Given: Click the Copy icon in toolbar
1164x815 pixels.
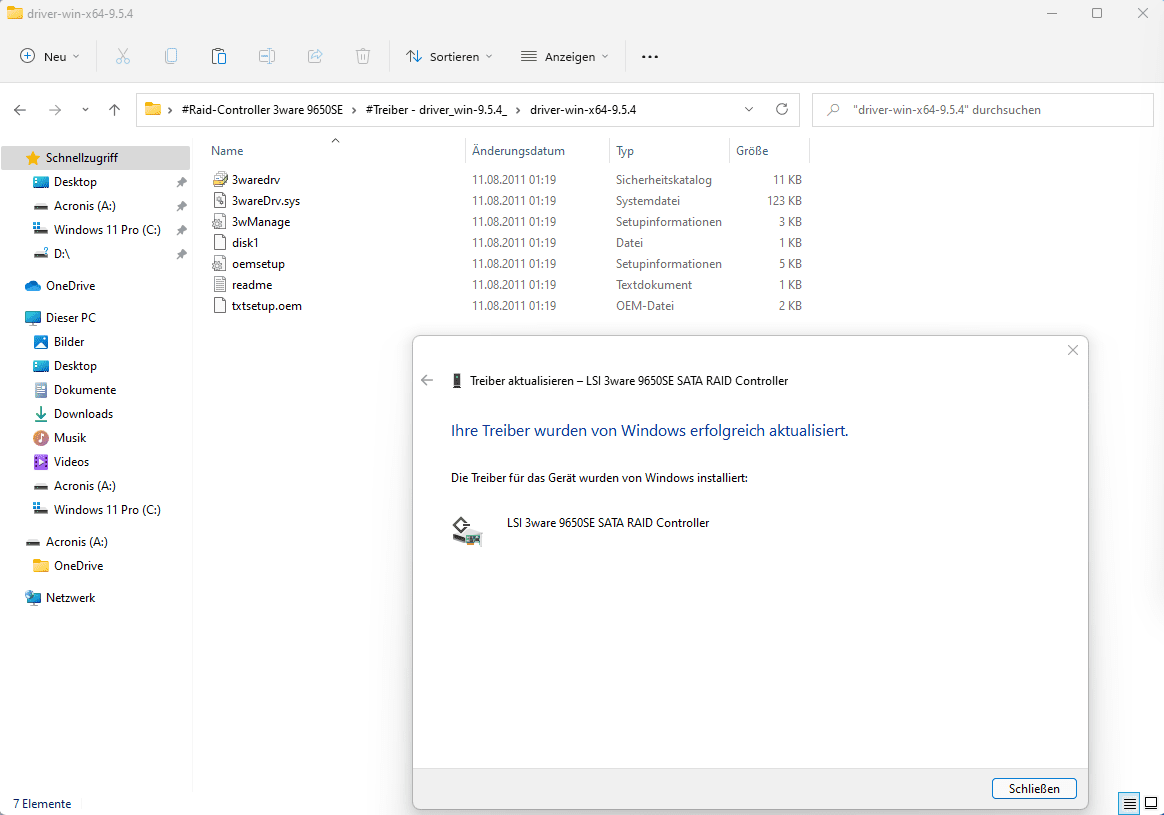Looking at the screenshot, I should click(x=171, y=56).
